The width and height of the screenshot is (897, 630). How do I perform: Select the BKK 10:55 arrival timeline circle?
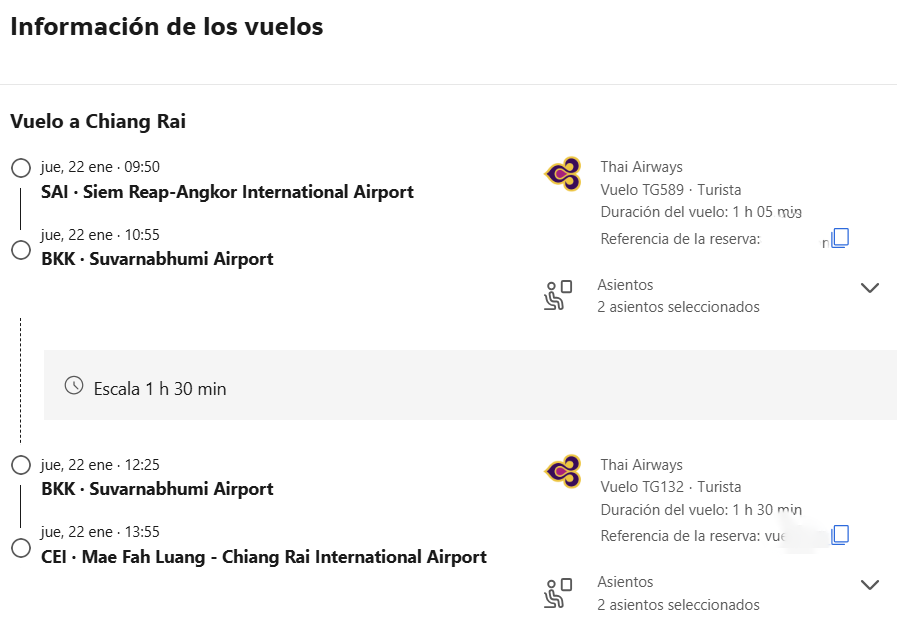(x=21, y=250)
